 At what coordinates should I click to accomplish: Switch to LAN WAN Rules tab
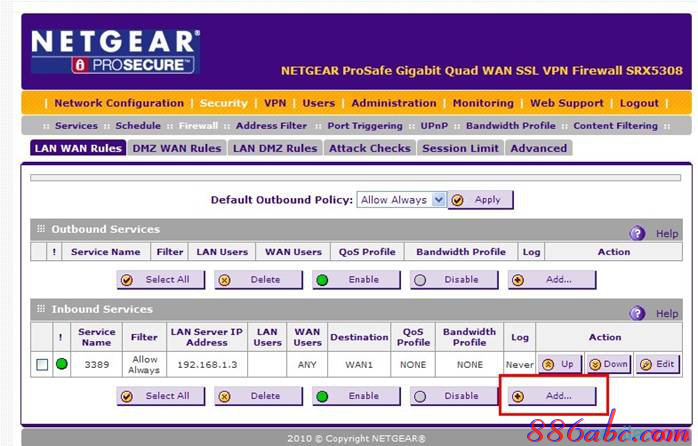click(x=78, y=148)
